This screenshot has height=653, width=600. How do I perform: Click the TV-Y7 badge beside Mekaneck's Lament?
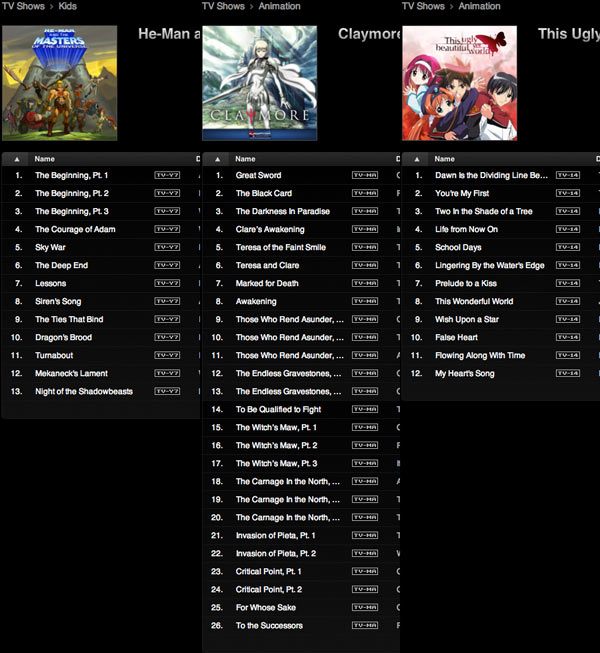[167, 373]
